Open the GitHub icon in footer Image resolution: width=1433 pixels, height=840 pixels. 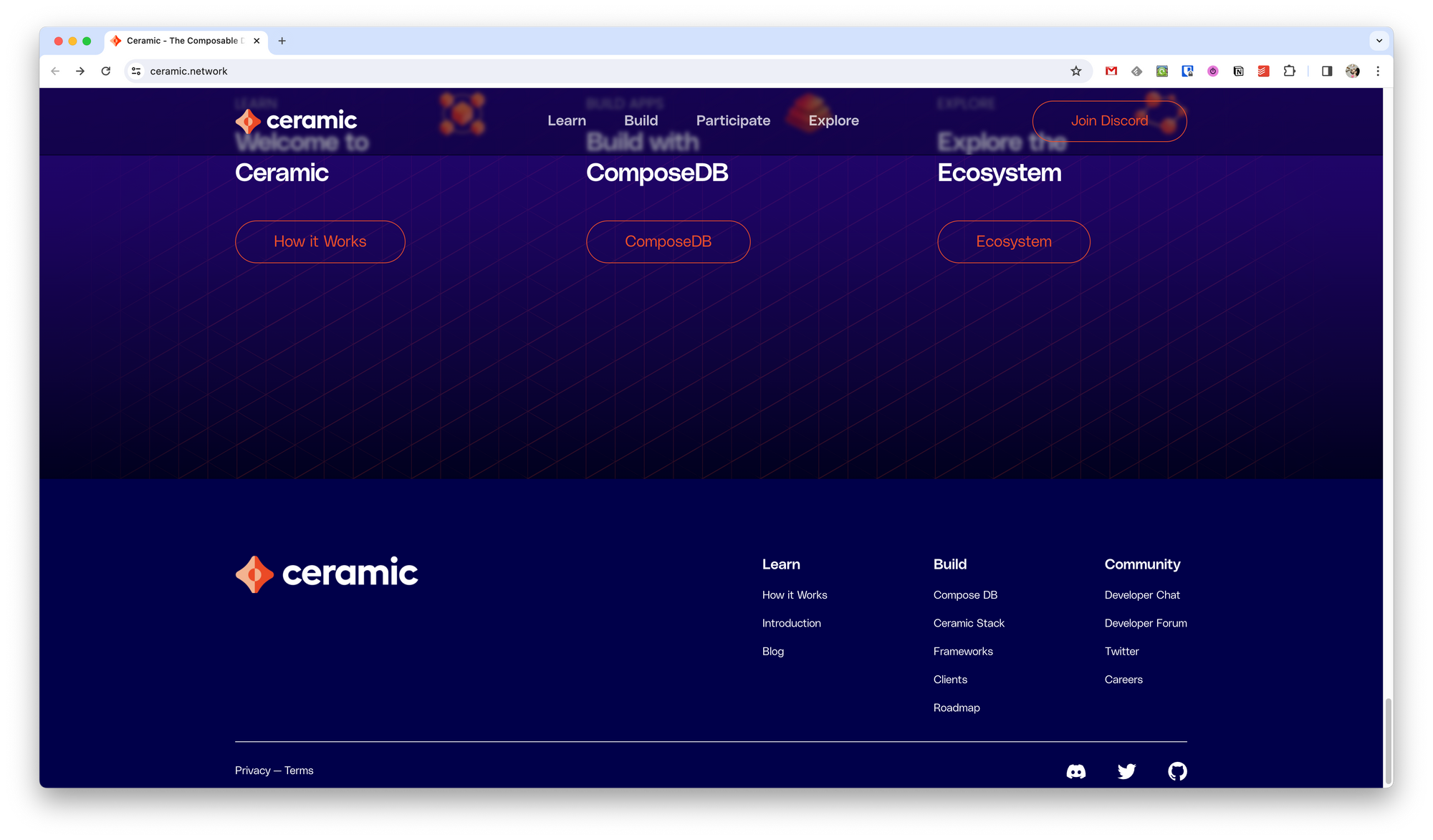(1177, 771)
